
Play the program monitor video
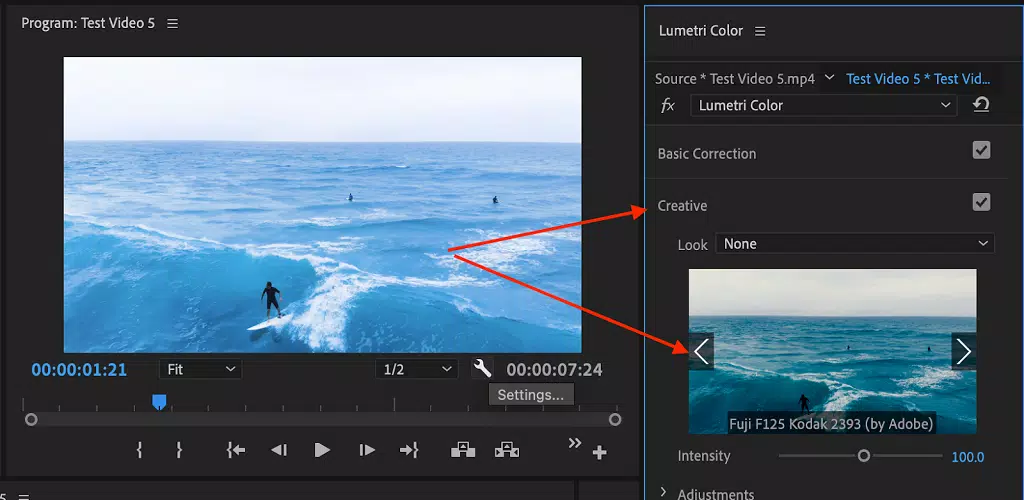pos(322,450)
